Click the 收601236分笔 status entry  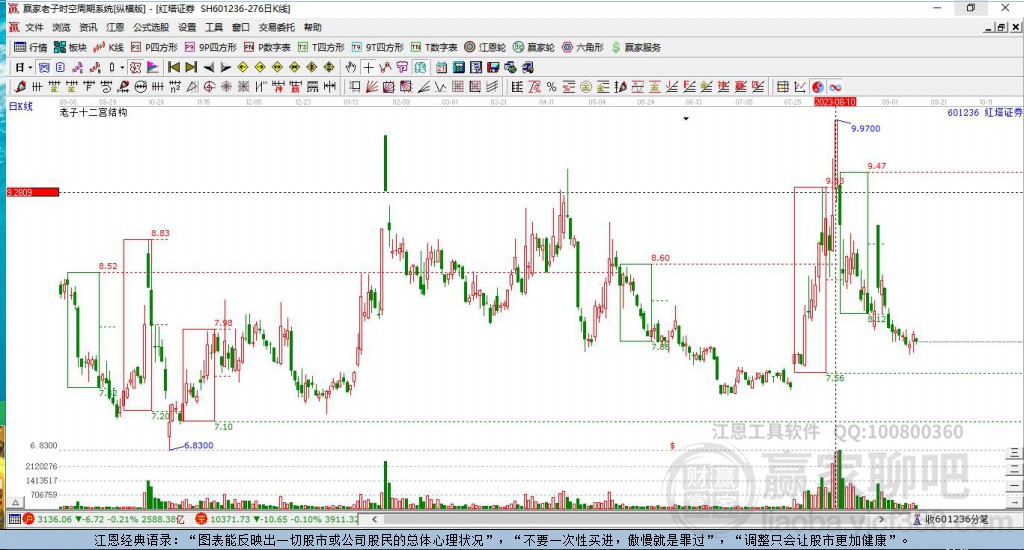click(951, 519)
